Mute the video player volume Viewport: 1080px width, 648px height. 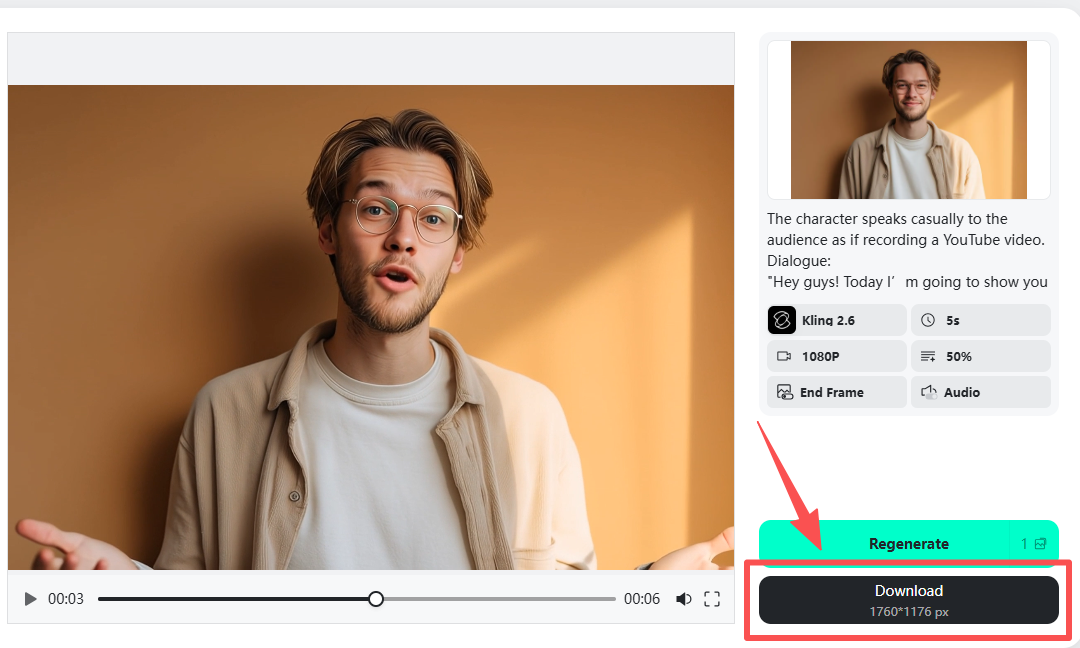[684, 598]
